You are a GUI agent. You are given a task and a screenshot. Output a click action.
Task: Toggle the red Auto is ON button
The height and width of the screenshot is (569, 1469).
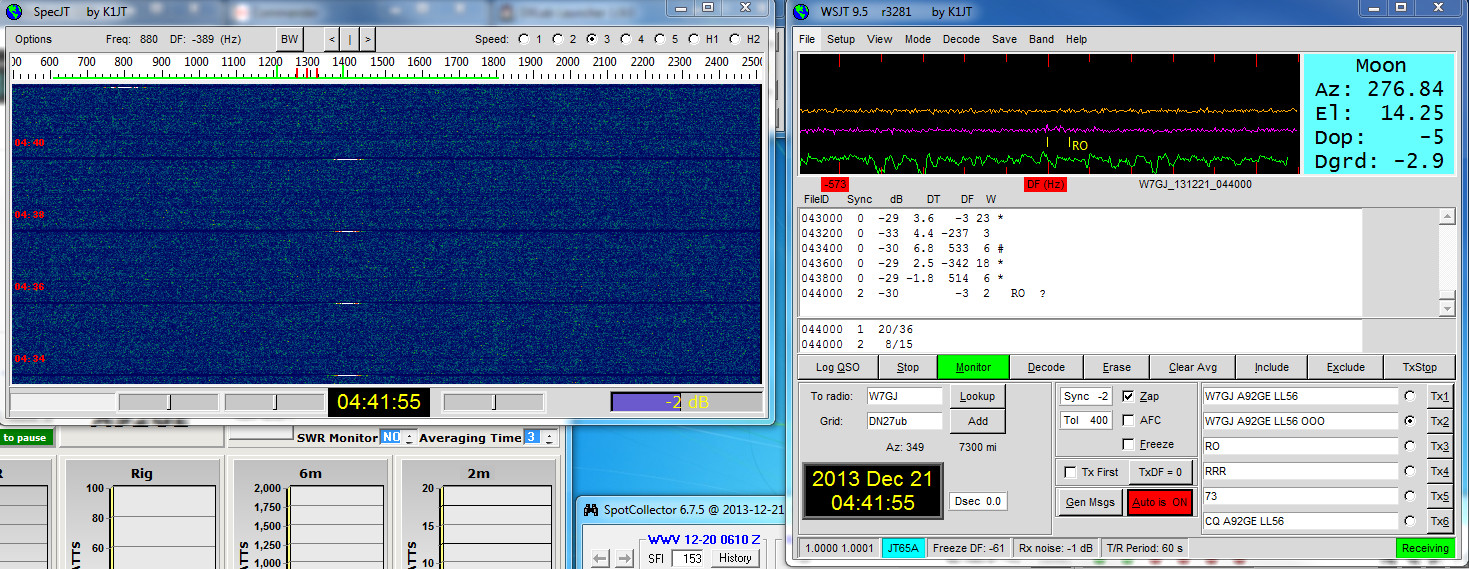coord(1160,502)
